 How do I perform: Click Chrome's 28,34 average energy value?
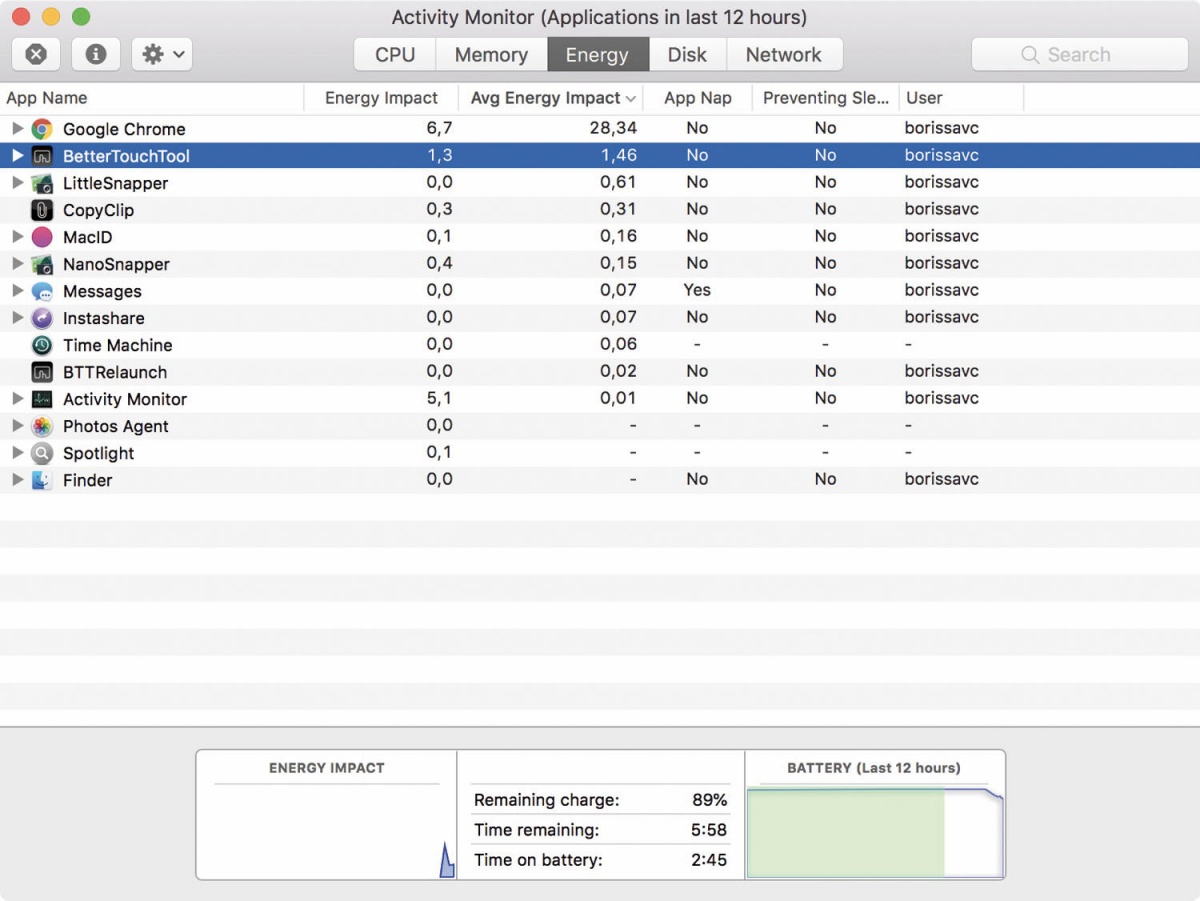(613, 128)
